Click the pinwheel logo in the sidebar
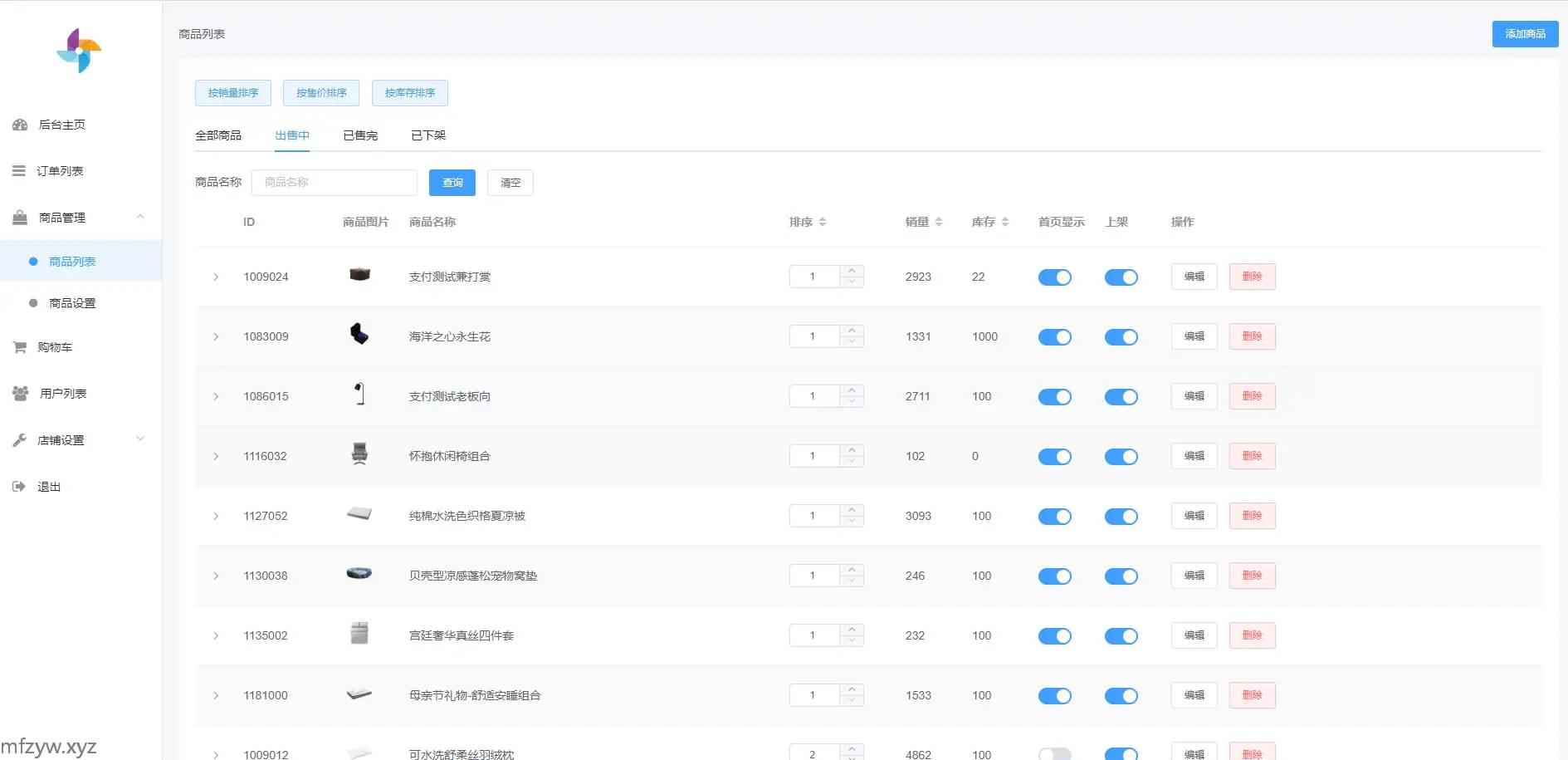Screen dimensions: 1568x760 [x=79, y=51]
